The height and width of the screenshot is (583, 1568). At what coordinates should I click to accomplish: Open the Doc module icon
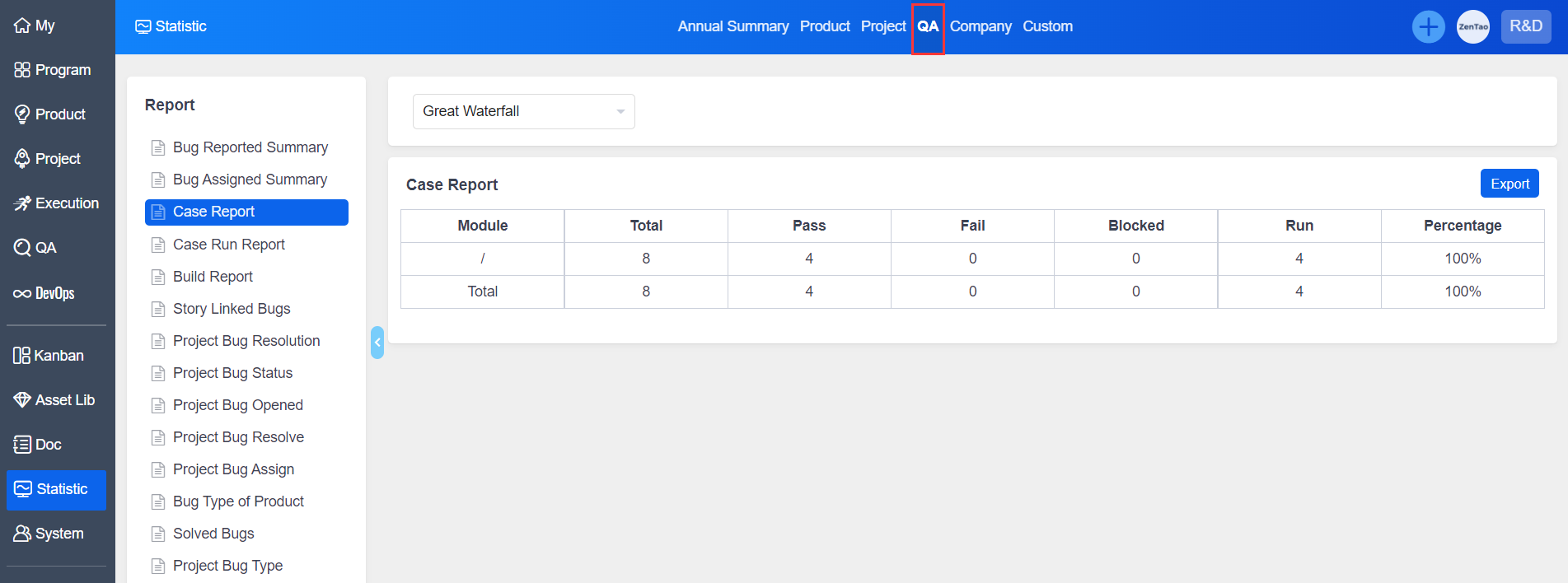tap(22, 445)
